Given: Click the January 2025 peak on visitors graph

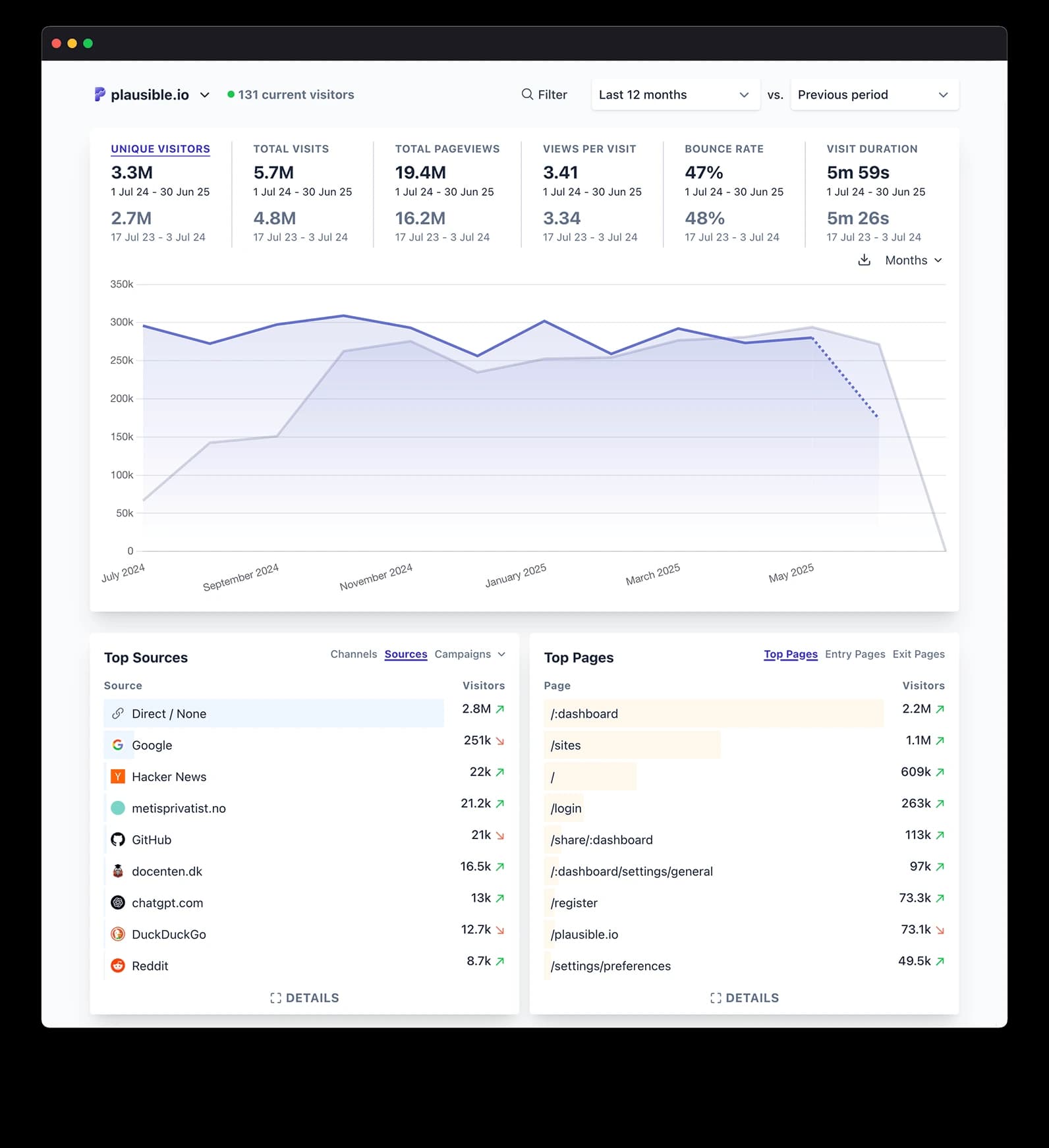Looking at the screenshot, I should click(x=544, y=321).
